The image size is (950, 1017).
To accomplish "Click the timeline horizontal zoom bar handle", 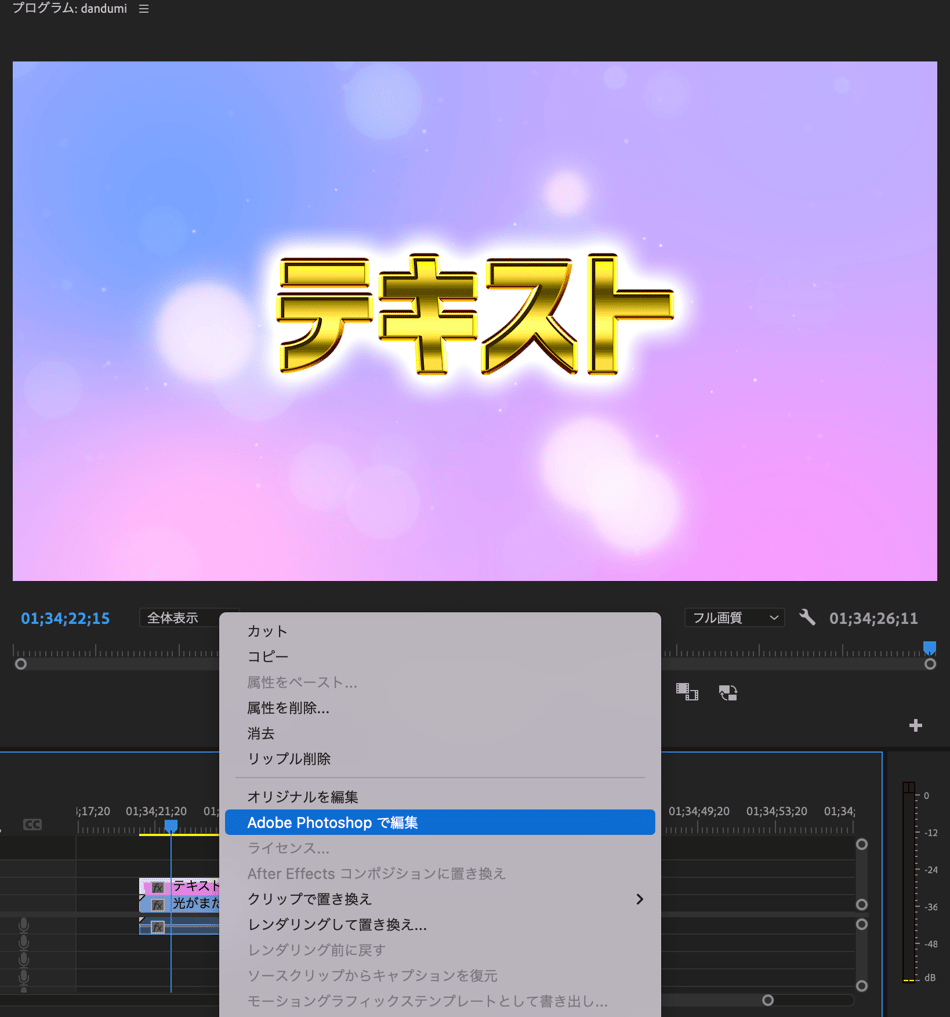I will (768, 1000).
